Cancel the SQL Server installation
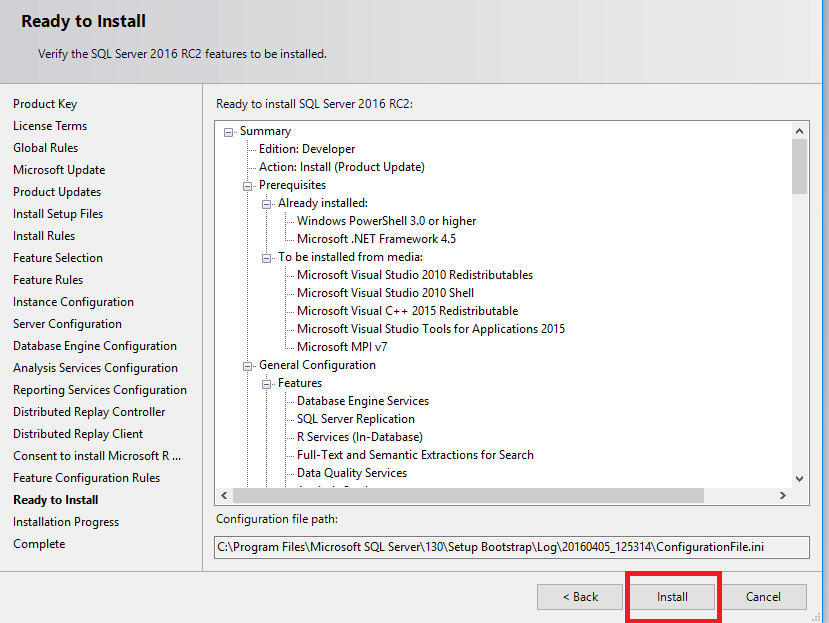This screenshot has height=623, width=829. point(763,596)
